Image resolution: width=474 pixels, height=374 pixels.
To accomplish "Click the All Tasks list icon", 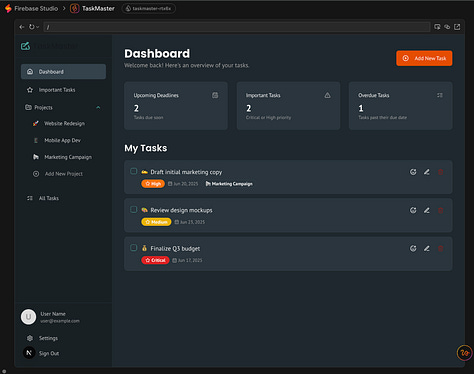I will click(30, 198).
